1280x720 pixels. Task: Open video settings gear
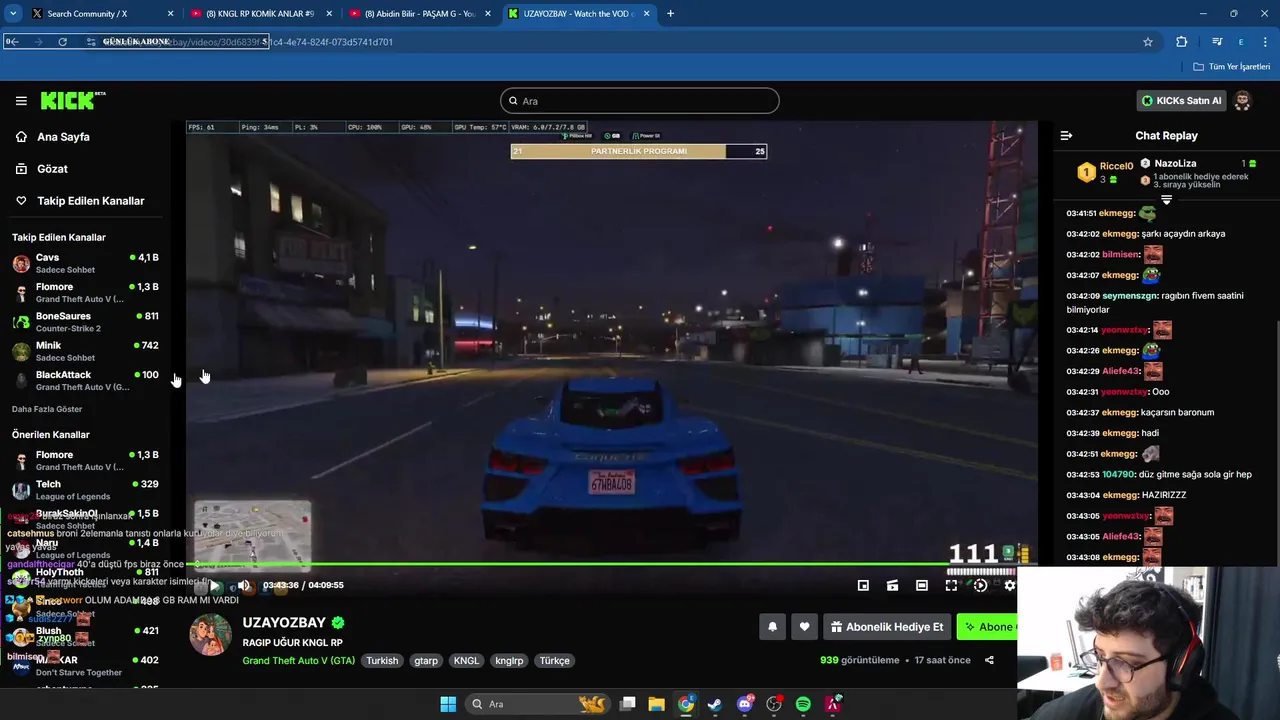[1009, 586]
